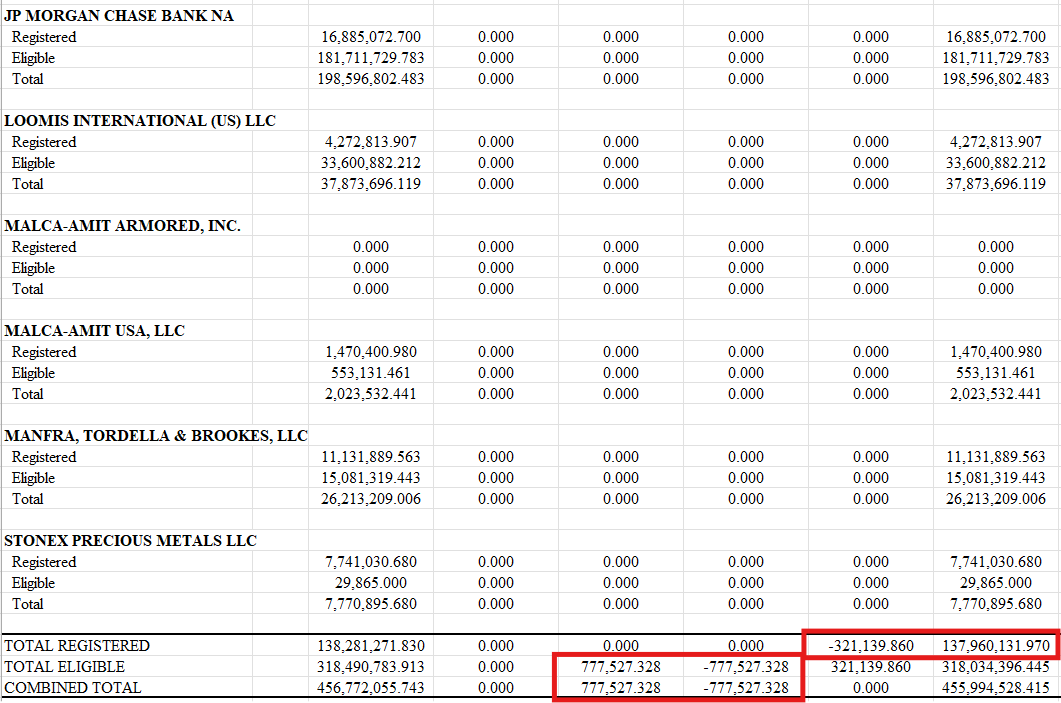Select the MALCA-AMIT USA, LLC heading cell
The height and width of the screenshot is (703, 1061).
coord(95,331)
